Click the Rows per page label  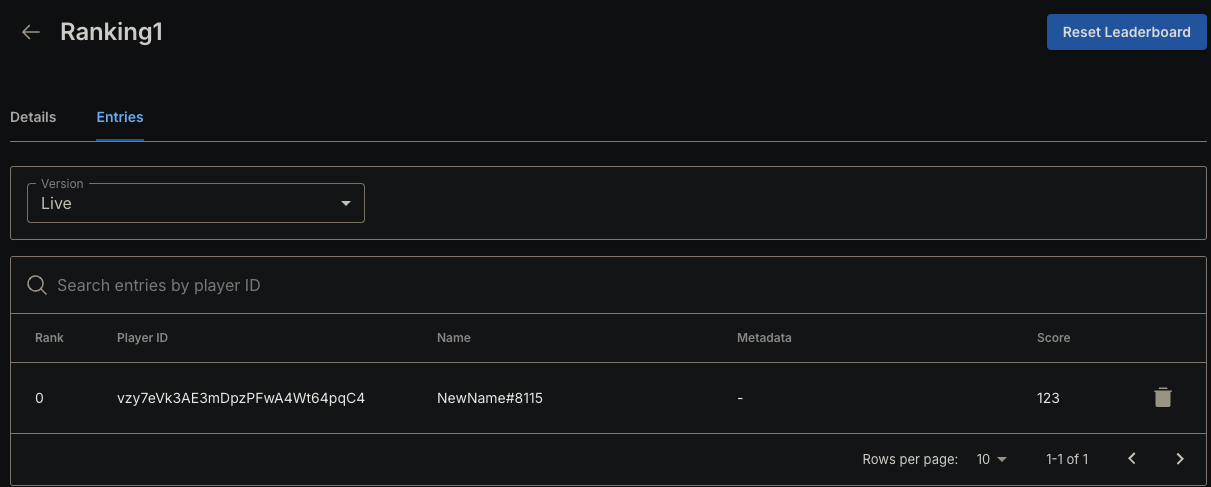click(910, 459)
